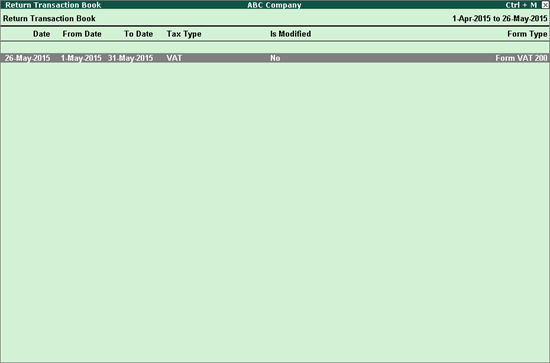The image size is (550, 363).
Task: Click the Return Transaction Book report heading
Action: pos(49,19)
